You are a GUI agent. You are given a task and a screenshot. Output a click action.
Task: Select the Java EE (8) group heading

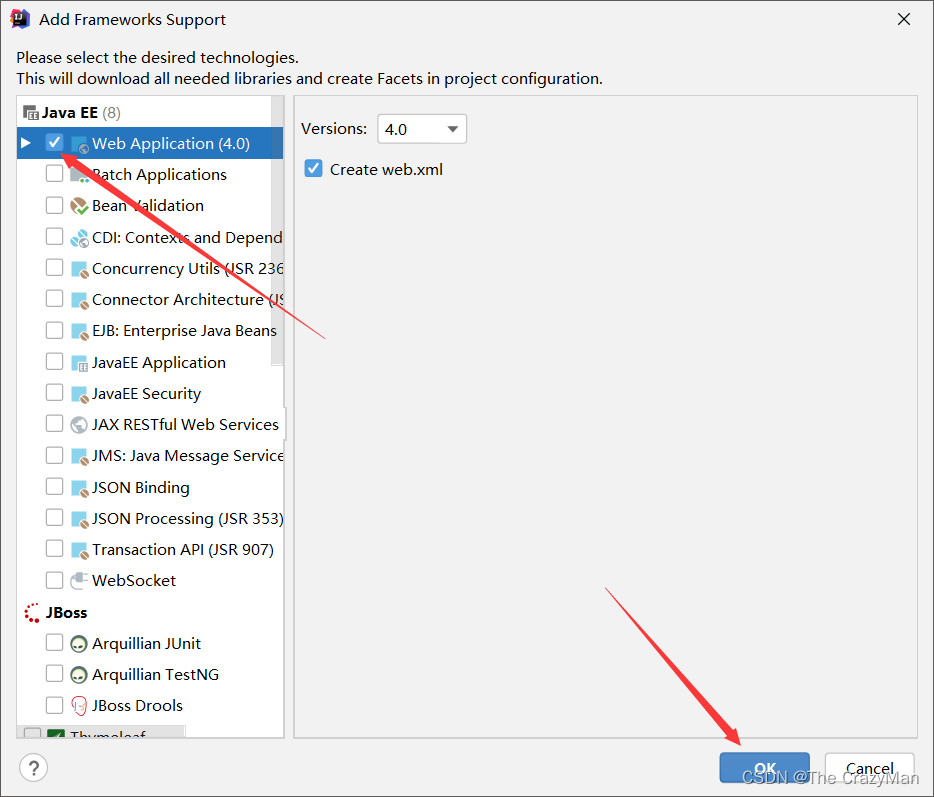pyautogui.click(x=81, y=113)
